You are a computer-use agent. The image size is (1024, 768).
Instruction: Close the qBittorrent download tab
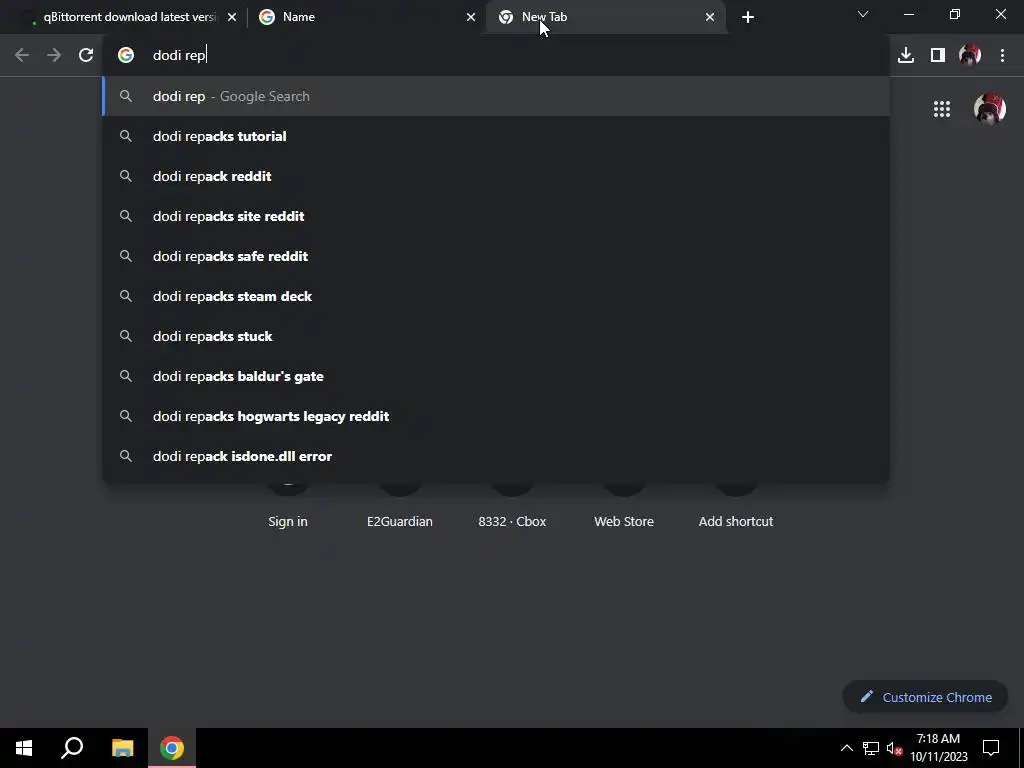coord(232,17)
